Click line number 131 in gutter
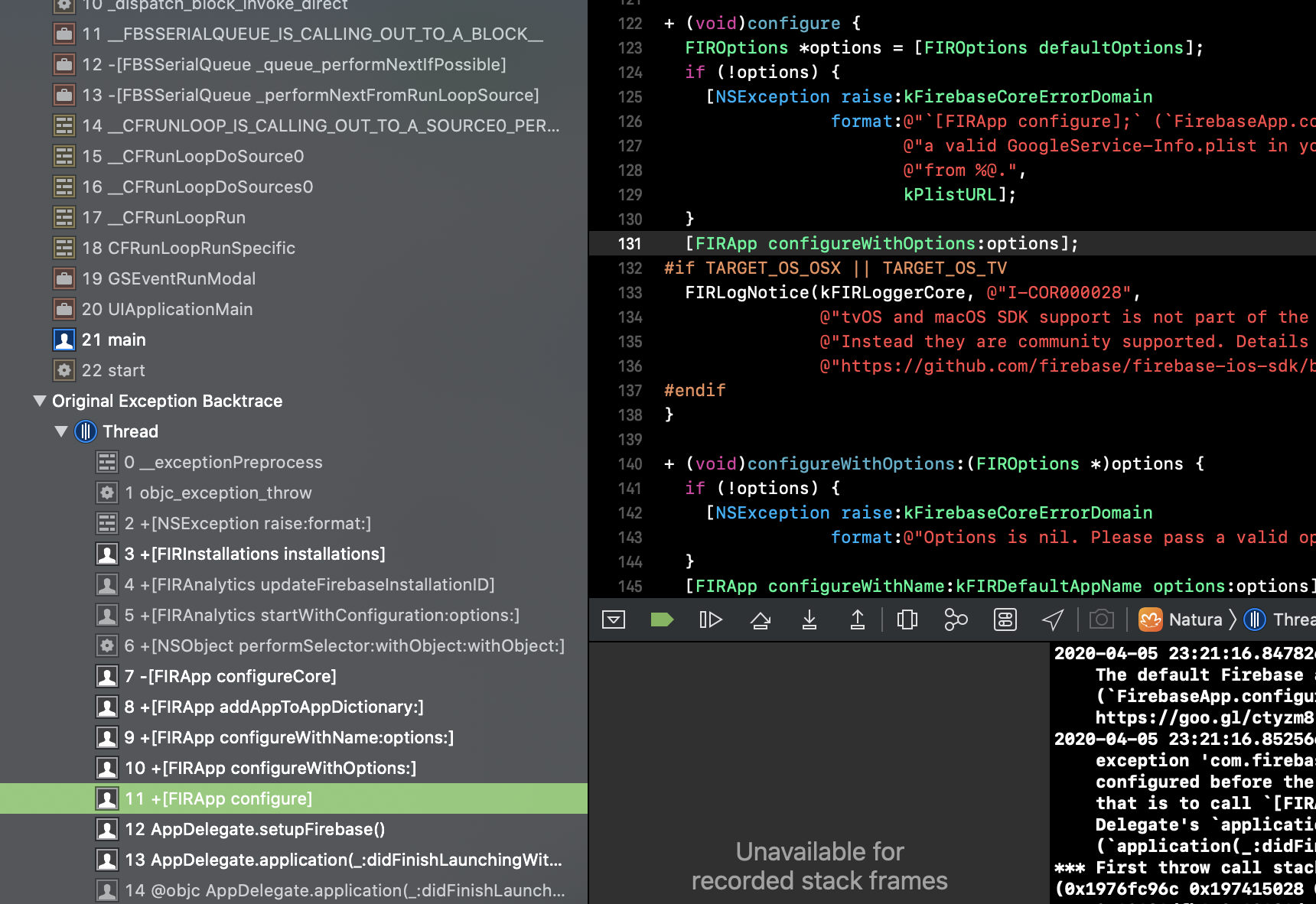This screenshot has height=904, width=1316. [630, 243]
